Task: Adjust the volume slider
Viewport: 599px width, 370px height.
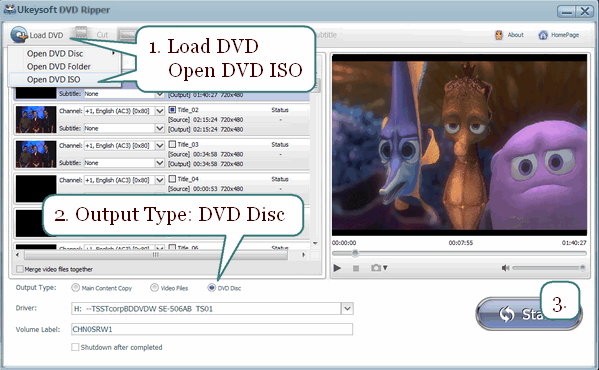Action: click(x=549, y=268)
